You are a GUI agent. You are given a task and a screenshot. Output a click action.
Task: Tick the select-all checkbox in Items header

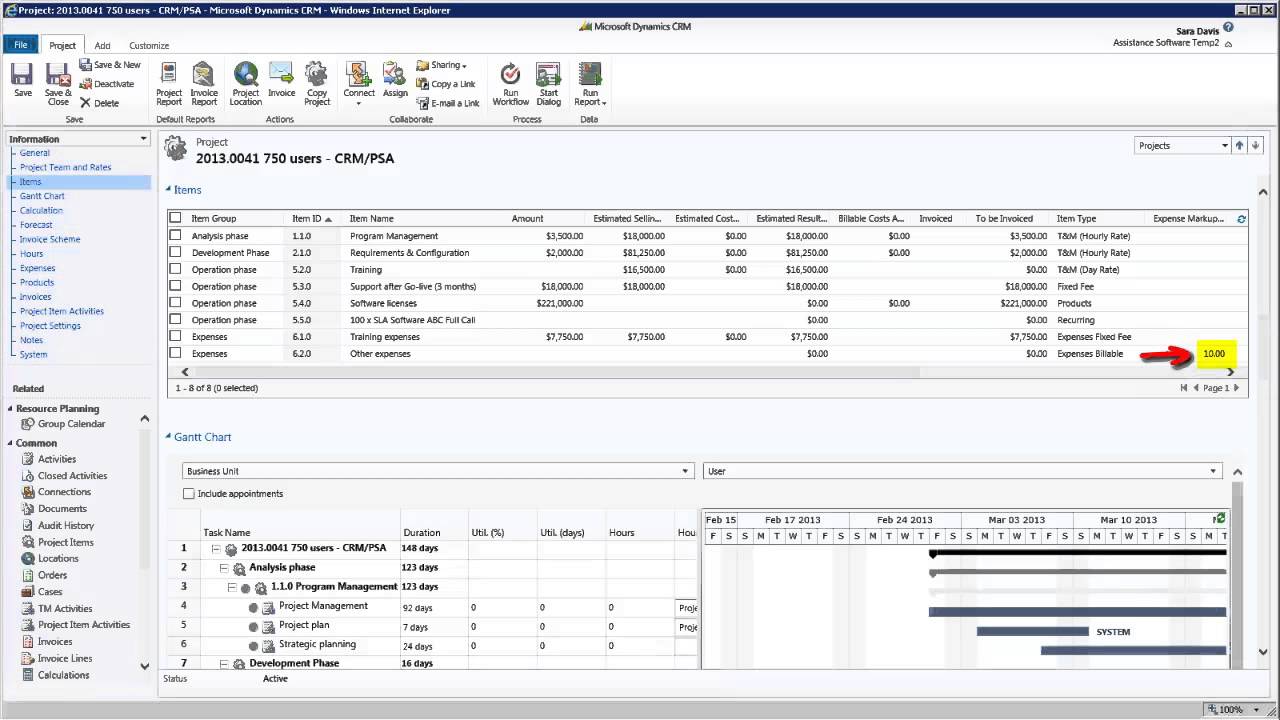coord(176,218)
